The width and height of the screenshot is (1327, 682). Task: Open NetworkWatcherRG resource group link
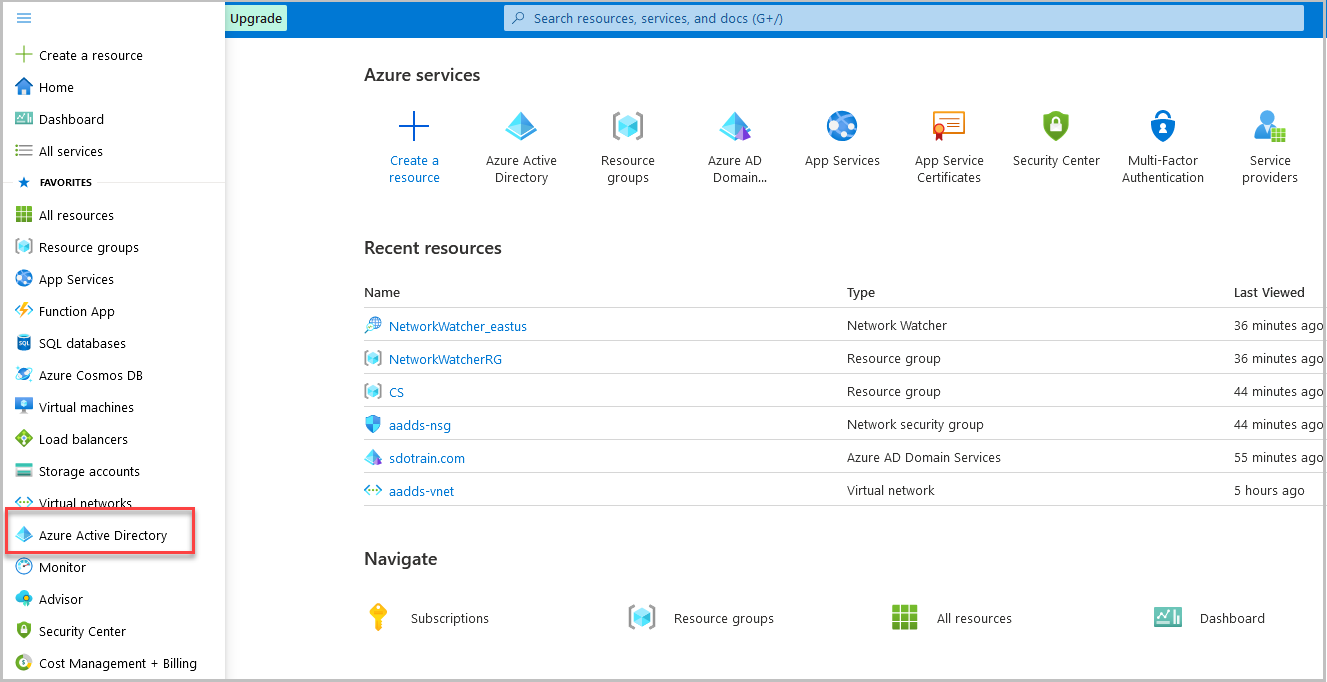coord(445,359)
